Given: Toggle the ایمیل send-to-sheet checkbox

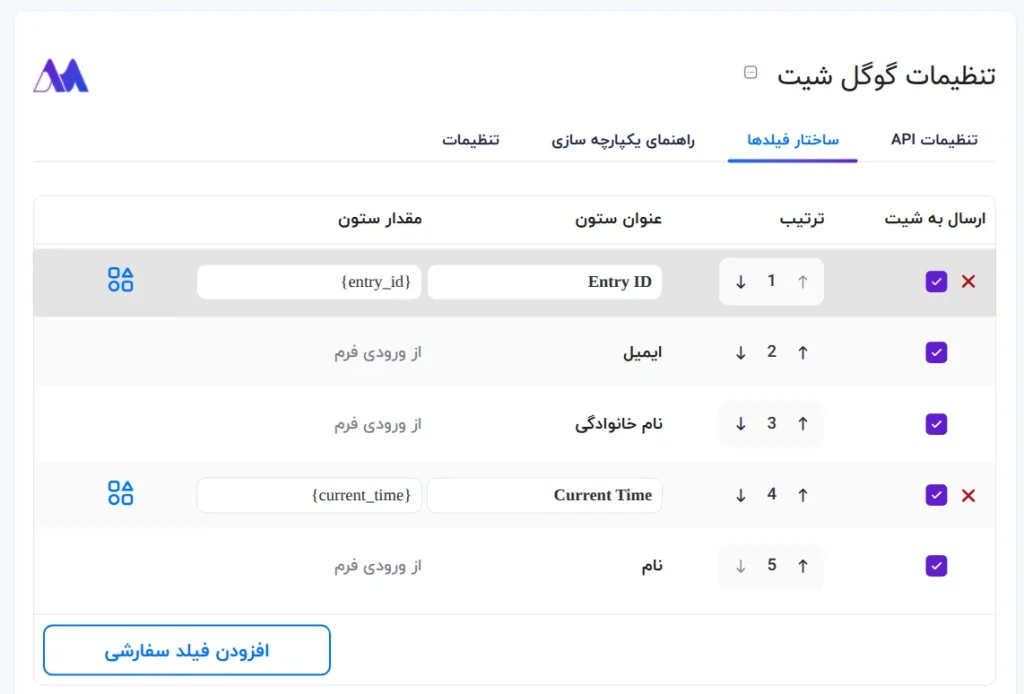Looking at the screenshot, I should tap(936, 352).
